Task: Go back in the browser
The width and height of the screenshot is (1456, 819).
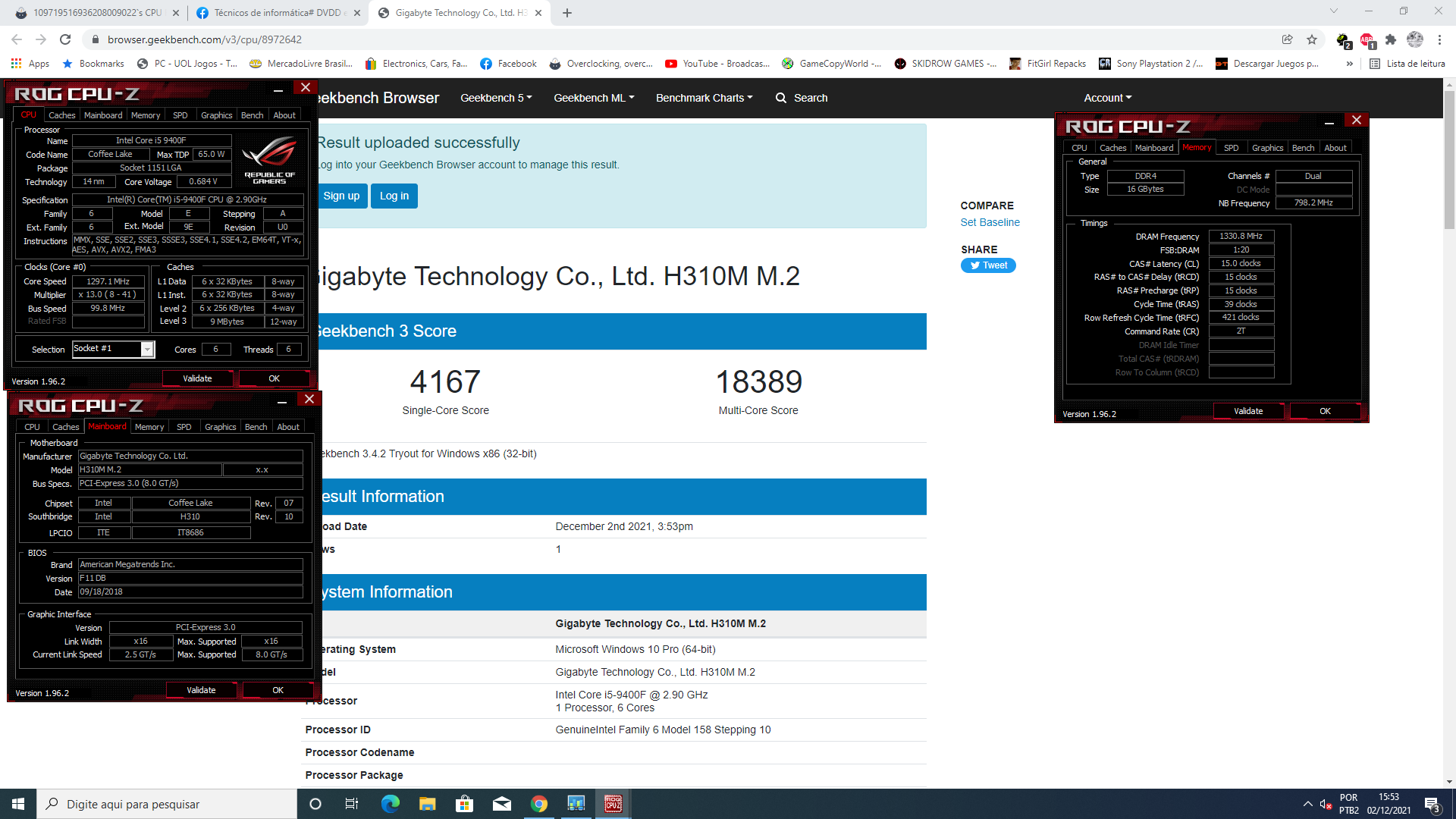Action: (17, 39)
